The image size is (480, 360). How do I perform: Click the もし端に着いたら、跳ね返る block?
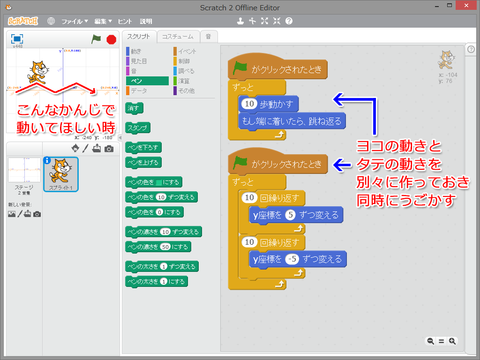click(x=292, y=121)
